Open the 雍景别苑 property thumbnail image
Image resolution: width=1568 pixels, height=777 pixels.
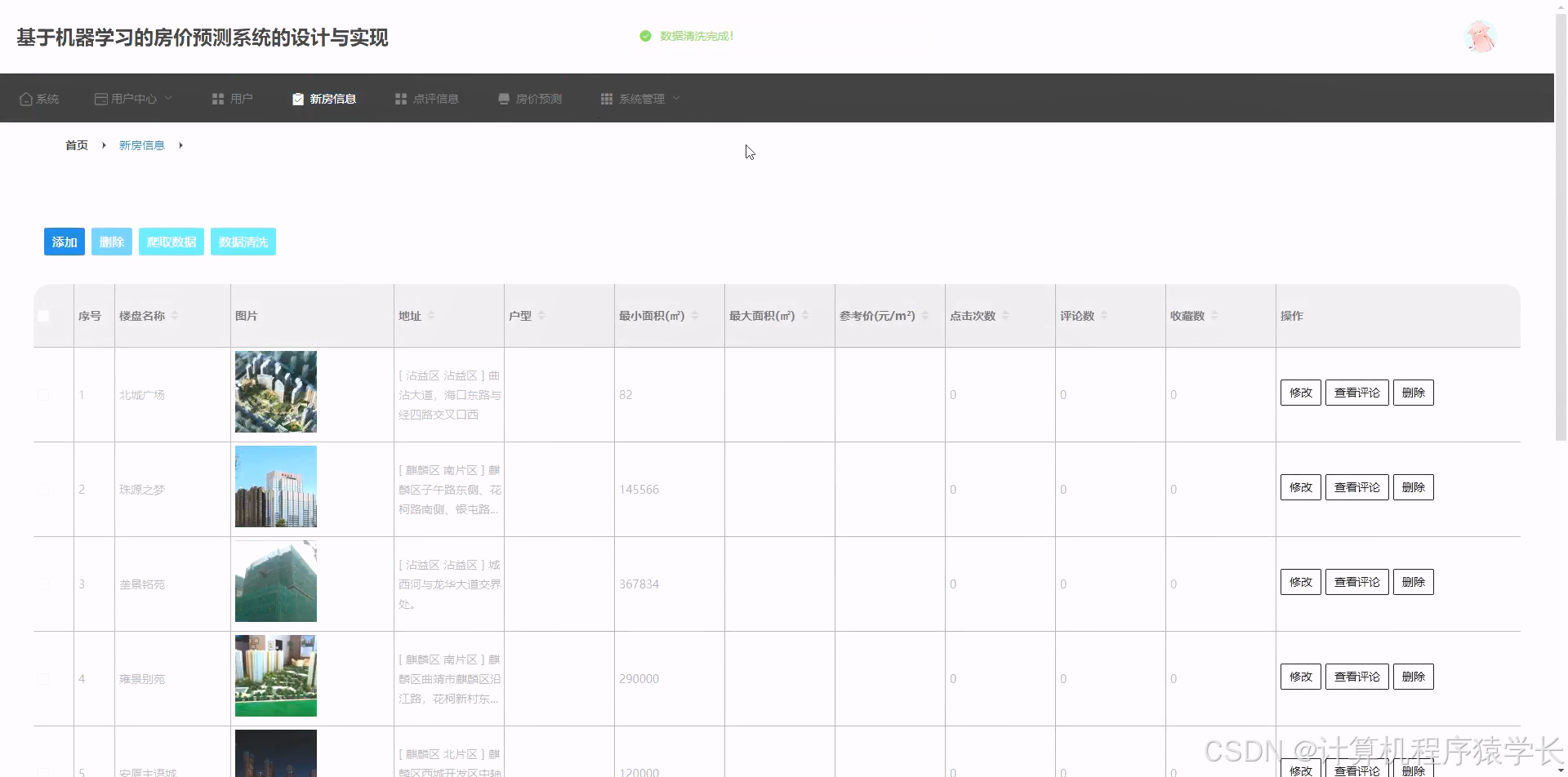276,676
